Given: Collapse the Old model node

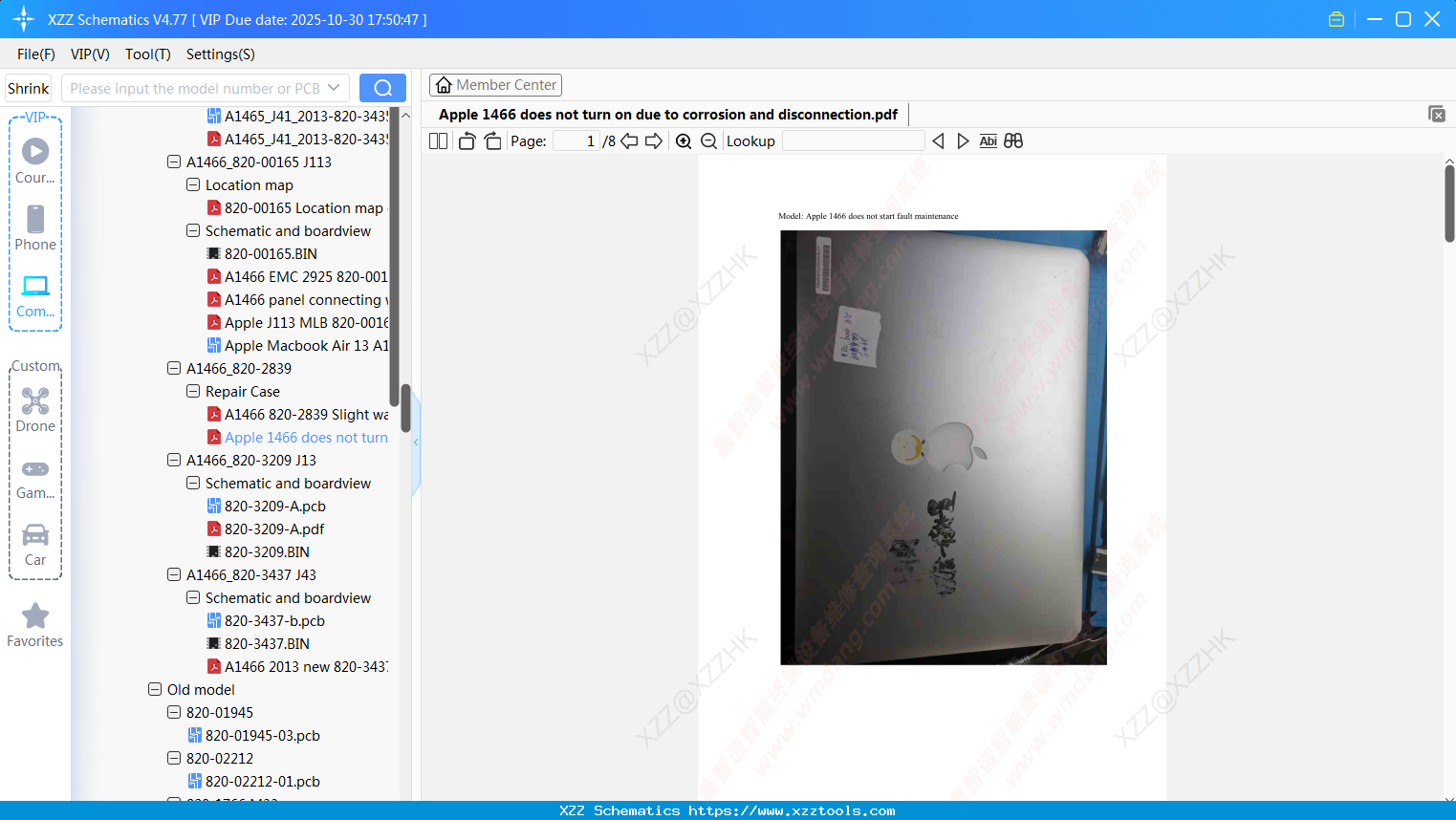Looking at the screenshot, I should (x=155, y=690).
